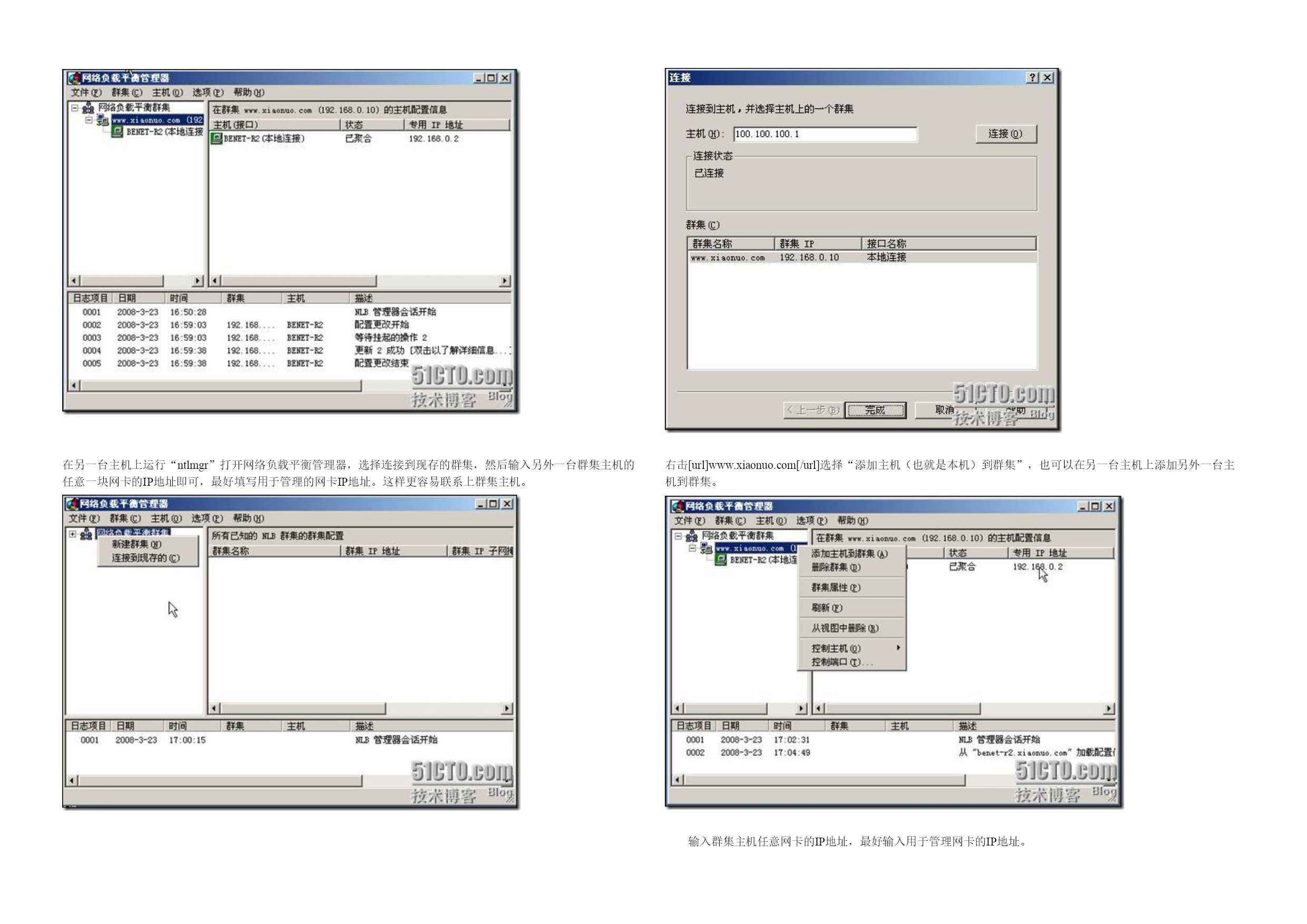1307x924 pixels.
Task: Collapse root cluster node in bottom-right window
Action: tap(678, 536)
